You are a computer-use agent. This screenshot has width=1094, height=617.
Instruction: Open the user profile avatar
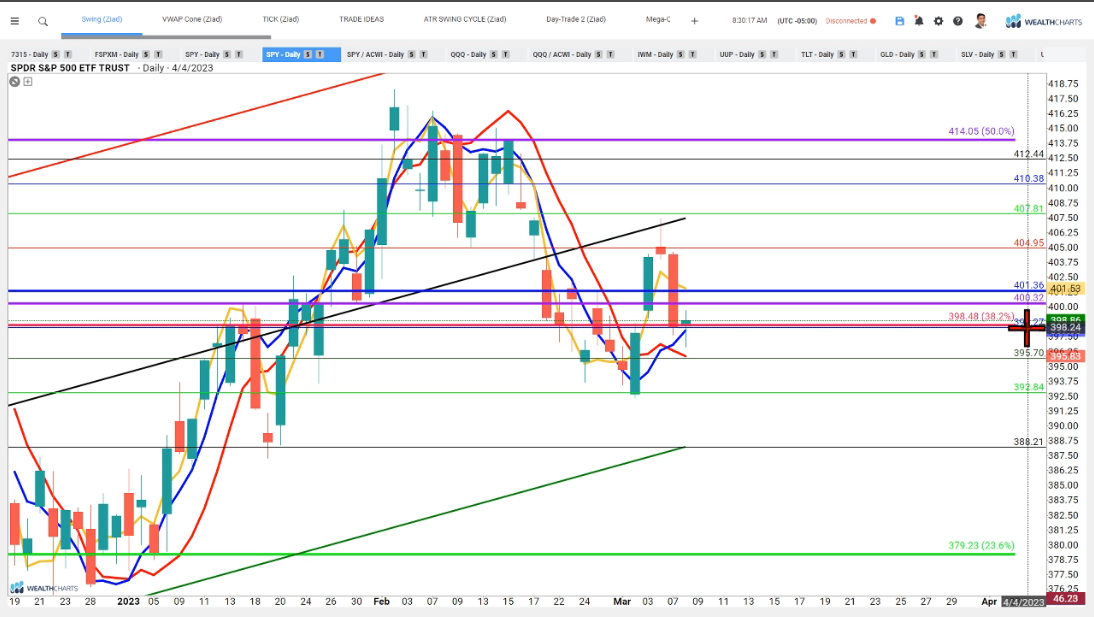pyautogui.click(x=980, y=21)
